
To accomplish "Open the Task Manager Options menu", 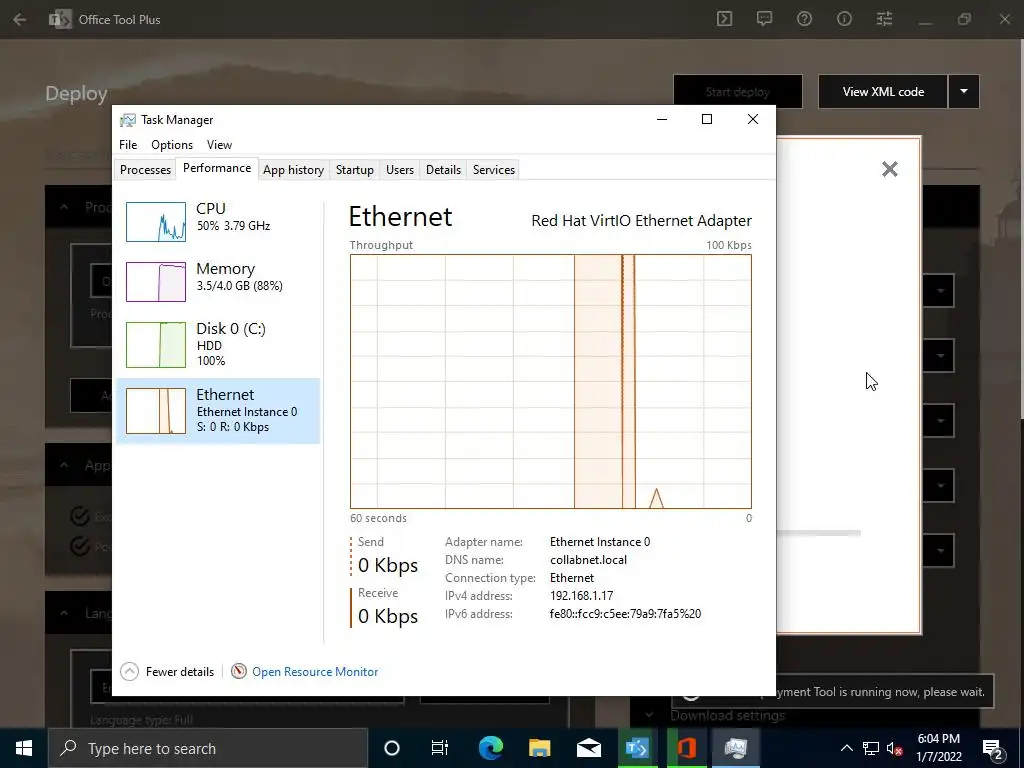I will [x=172, y=145].
